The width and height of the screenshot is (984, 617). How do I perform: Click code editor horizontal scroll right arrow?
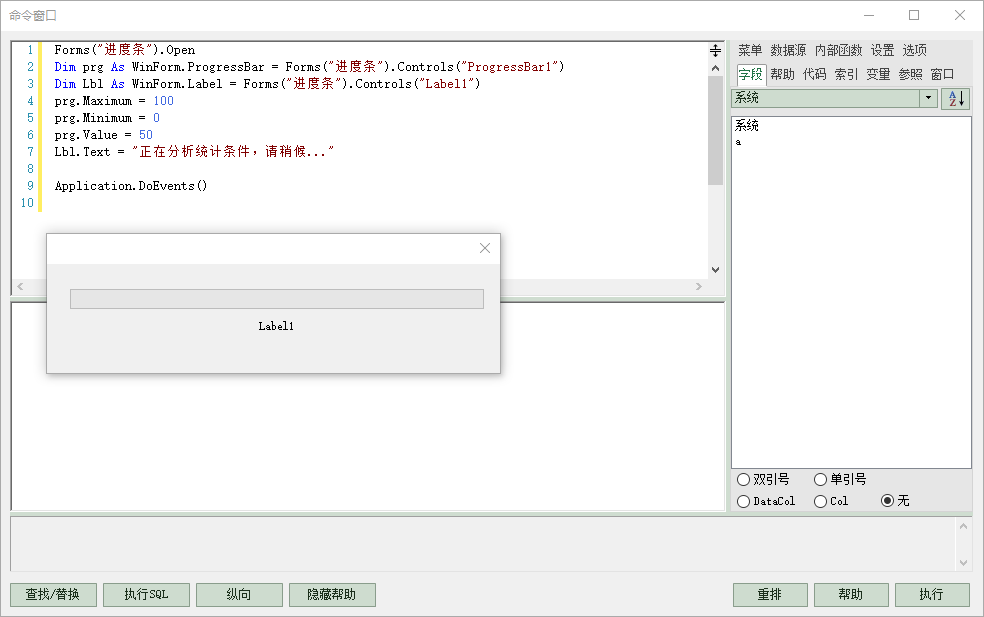tap(699, 286)
